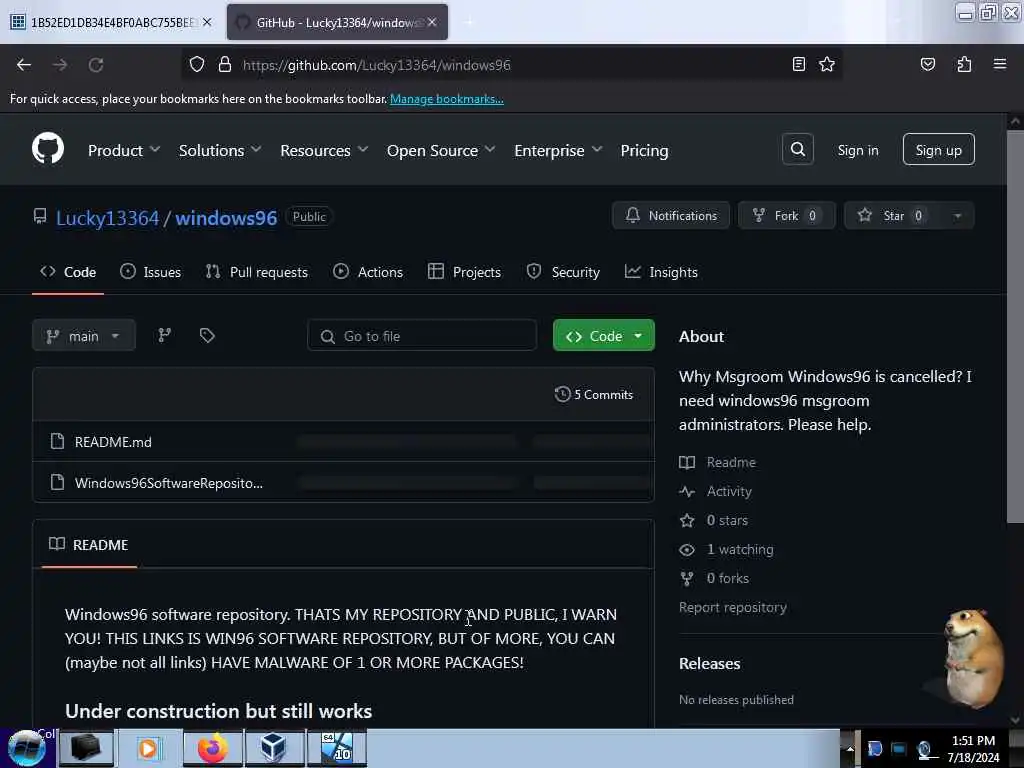View the 0 stars link
Image resolution: width=1024 pixels, height=768 pixels.
[727, 520]
